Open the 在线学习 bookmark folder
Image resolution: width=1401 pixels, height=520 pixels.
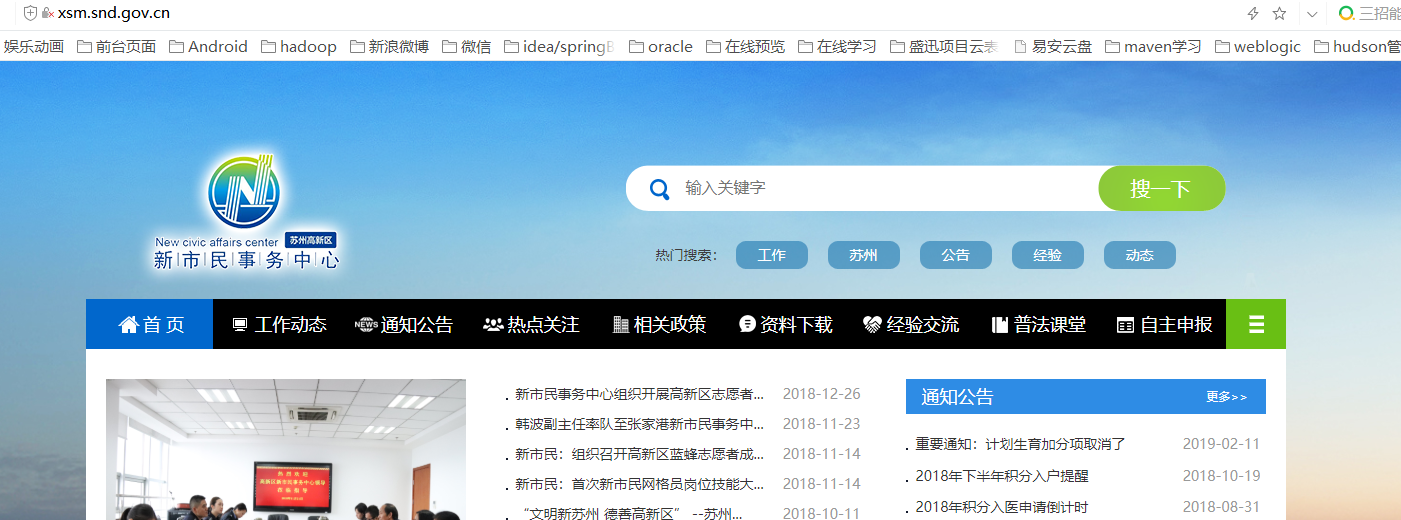pos(837,46)
